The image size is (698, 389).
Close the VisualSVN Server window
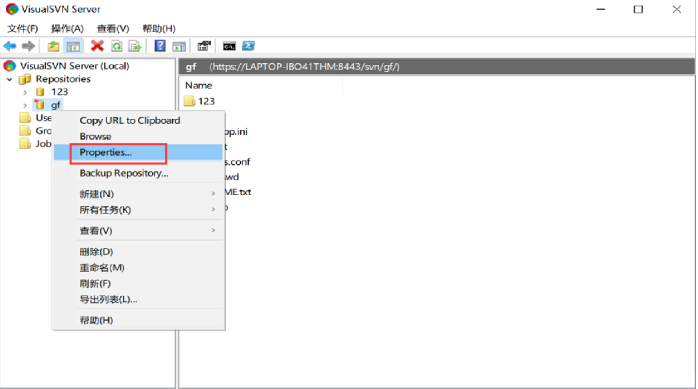(x=677, y=9)
